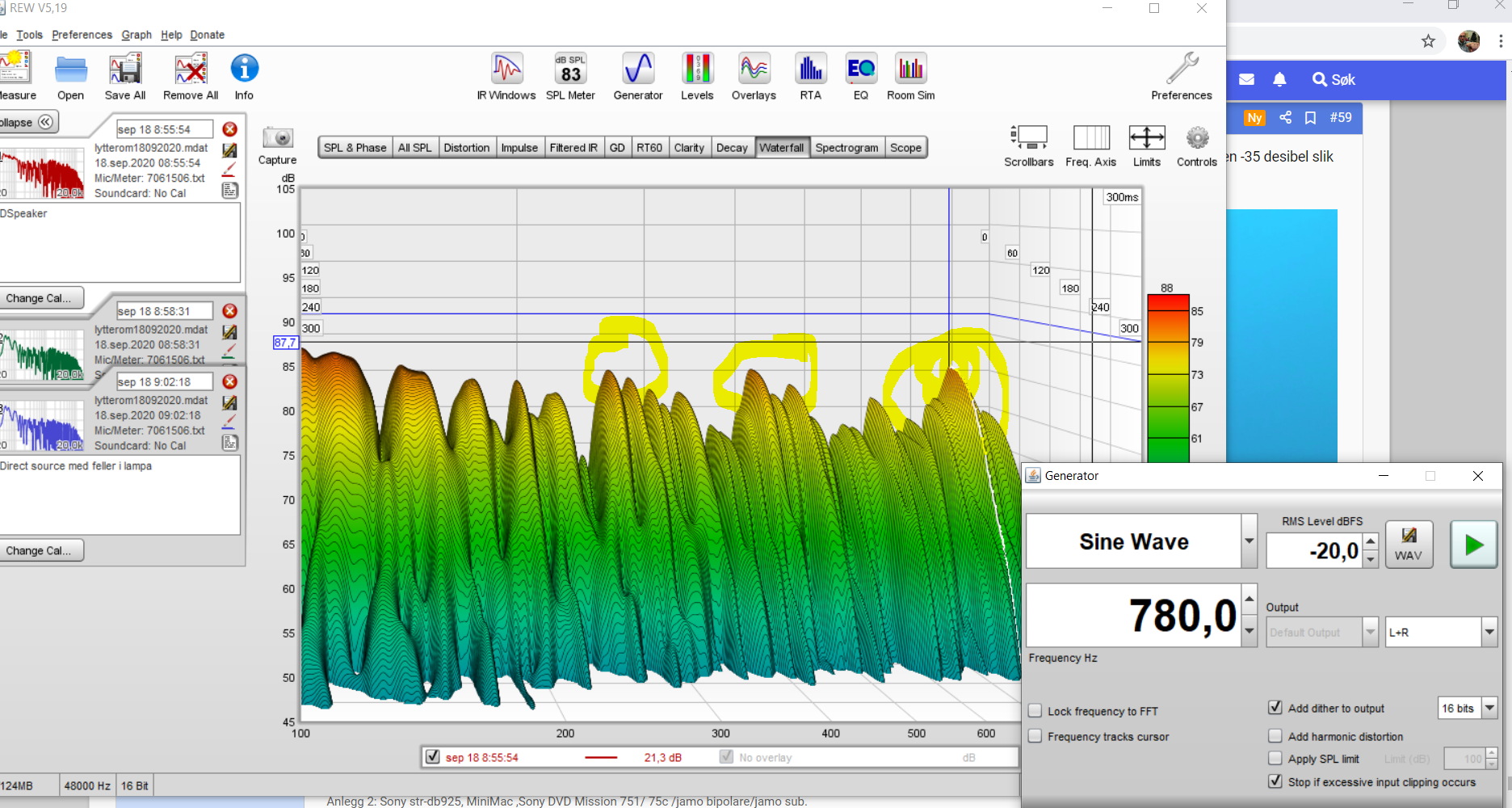
Task: Switch to Spectrogram tab
Action: [x=846, y=147]
